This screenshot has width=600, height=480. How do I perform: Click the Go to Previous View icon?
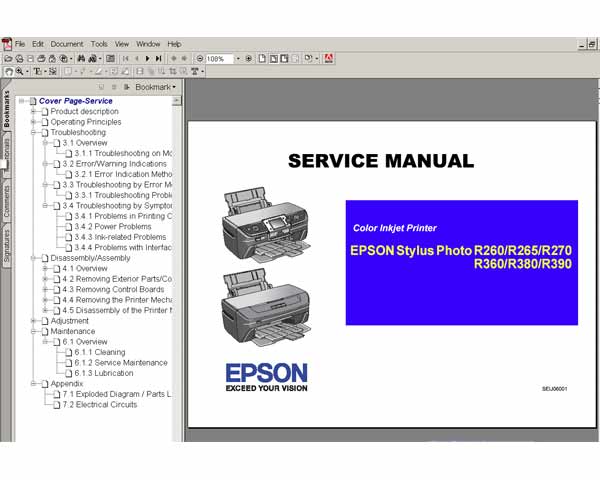[x=174, y=59]
